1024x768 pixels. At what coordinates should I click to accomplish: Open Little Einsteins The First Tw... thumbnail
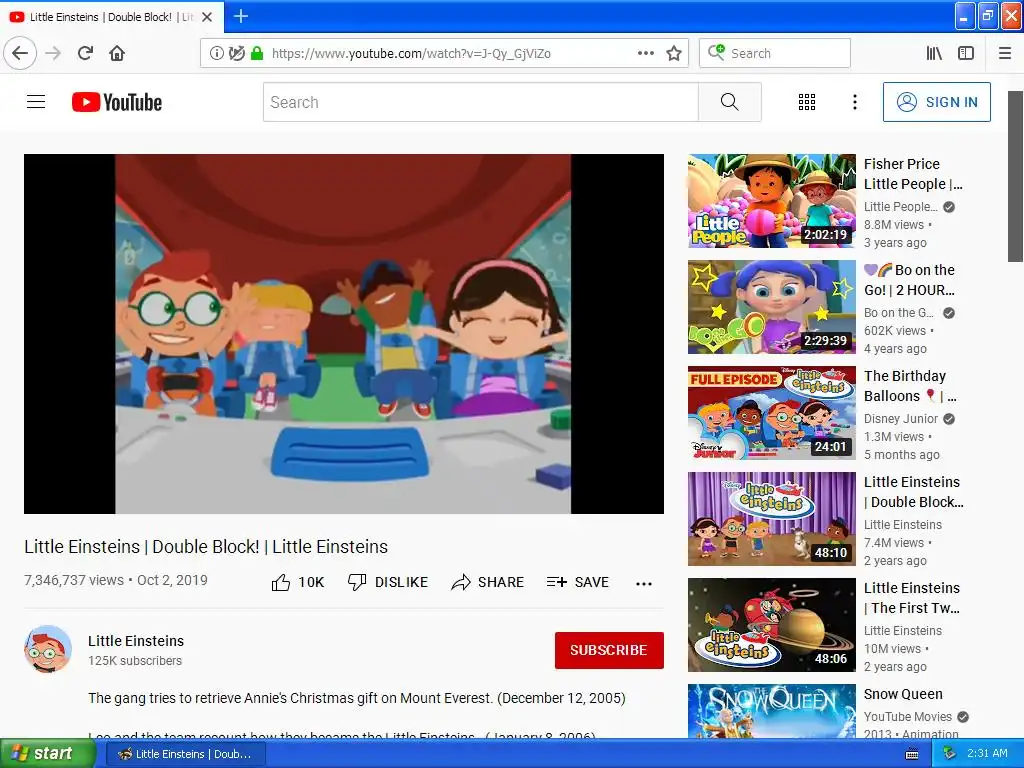coord(771,624)
